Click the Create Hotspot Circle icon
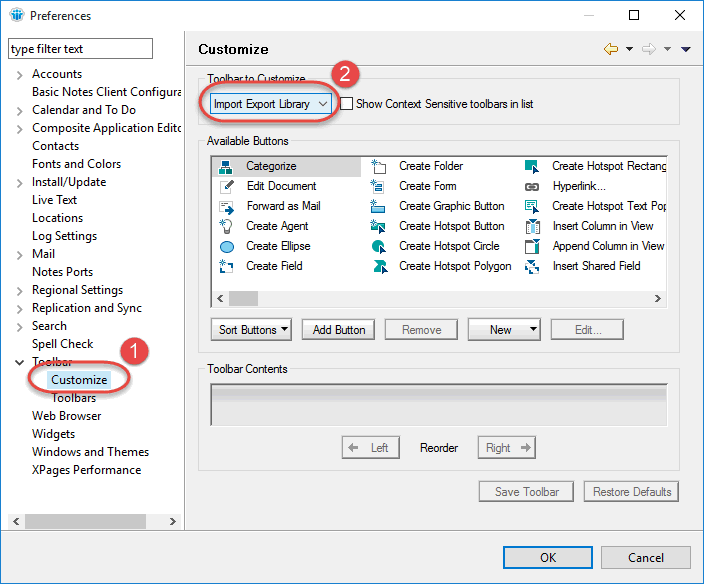Viewport: 704px width, 584px height. click(x=378, y=246)
